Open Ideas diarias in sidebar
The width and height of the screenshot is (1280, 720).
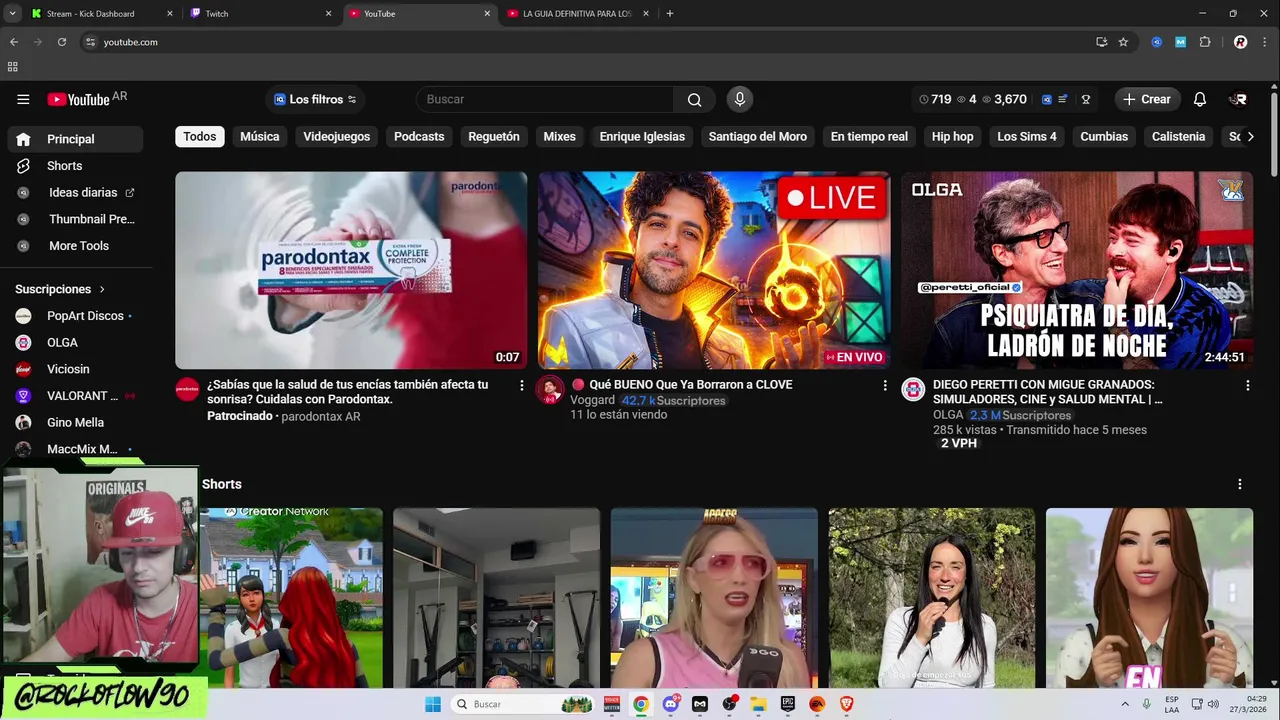click(75, 192)
